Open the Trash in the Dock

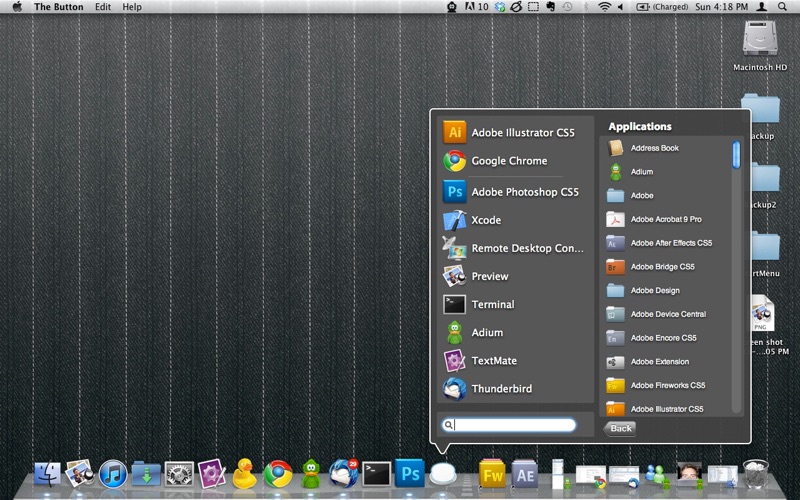pyautogui.click(x=756, y=474)
